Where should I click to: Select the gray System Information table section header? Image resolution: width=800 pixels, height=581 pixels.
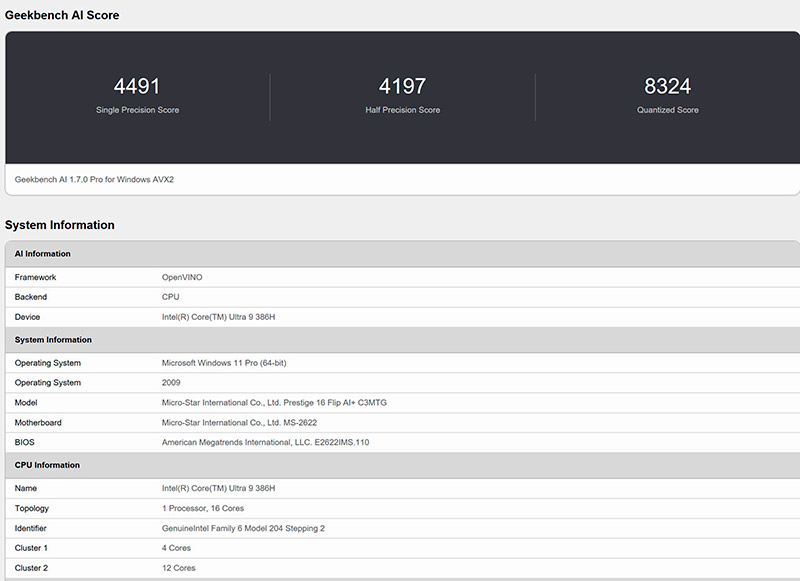point(53,340)
